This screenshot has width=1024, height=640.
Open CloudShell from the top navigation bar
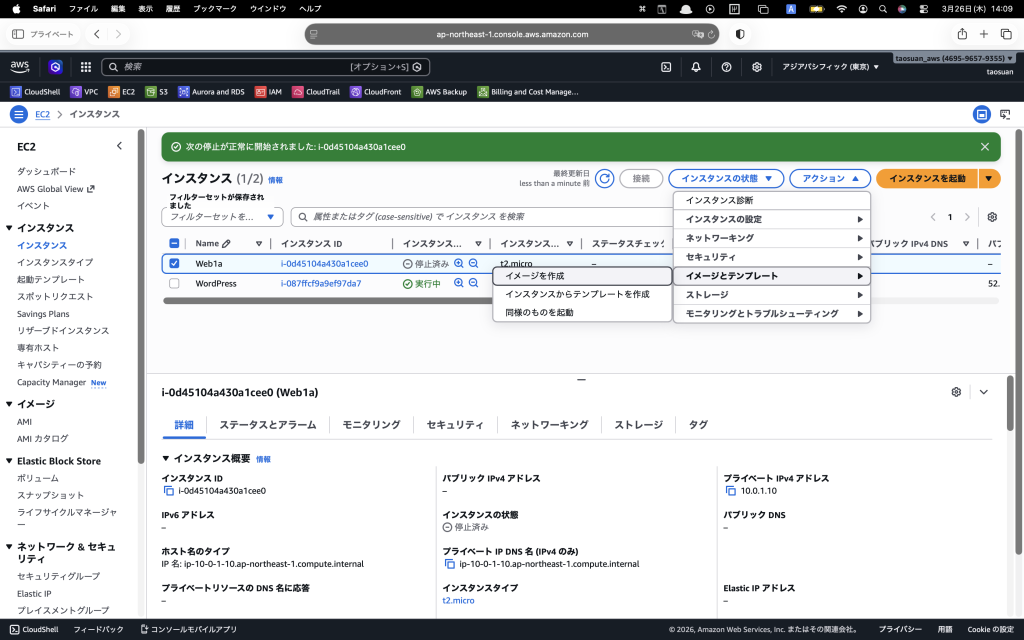coord(665,67)
